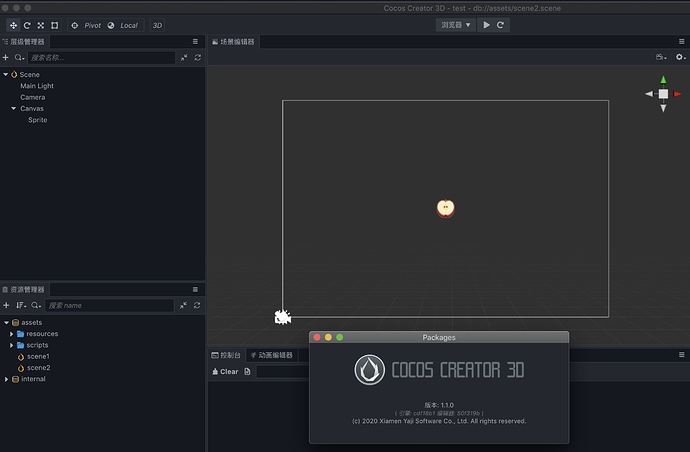Select the Canvas node
690x452 pixels.
[x=32, y=109]
